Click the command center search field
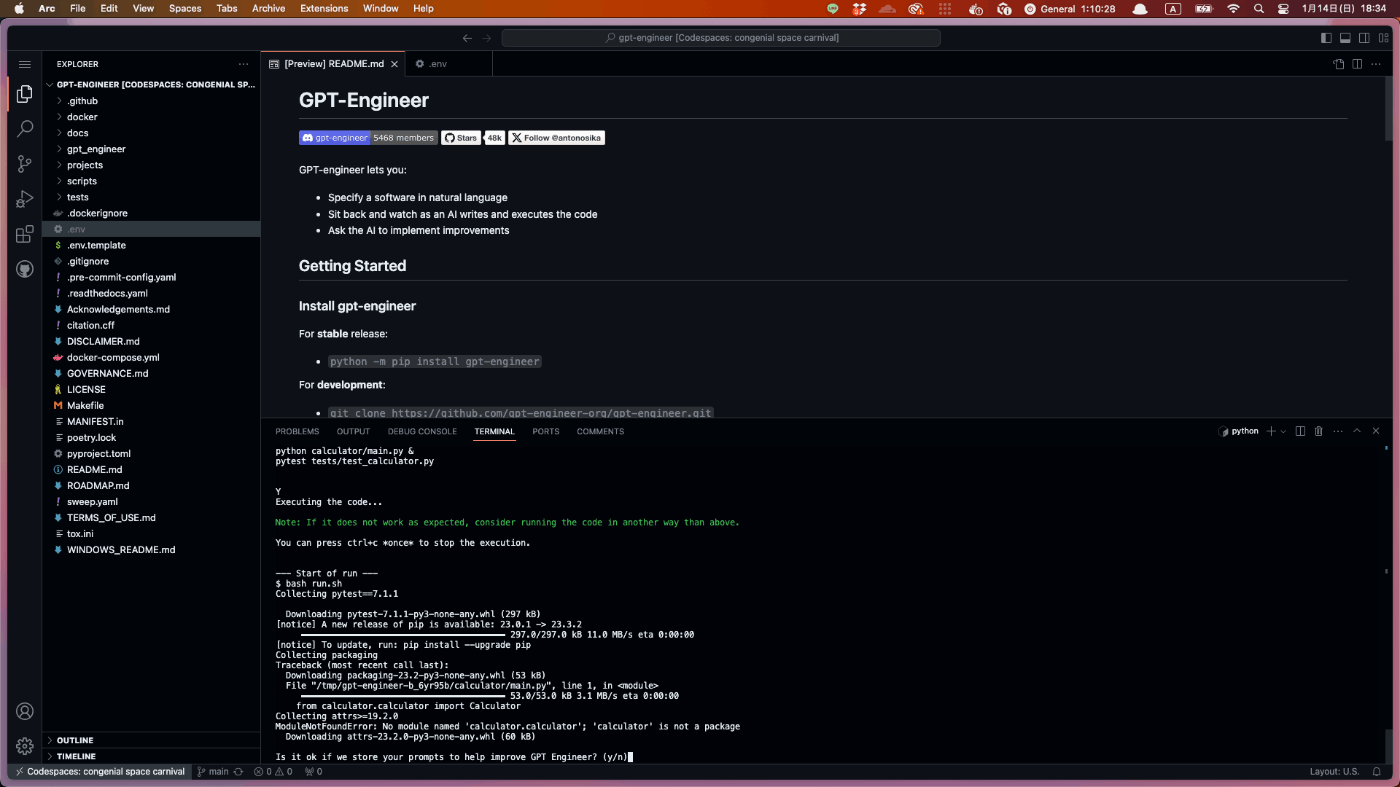1400x787 pixels. point(721,38)
